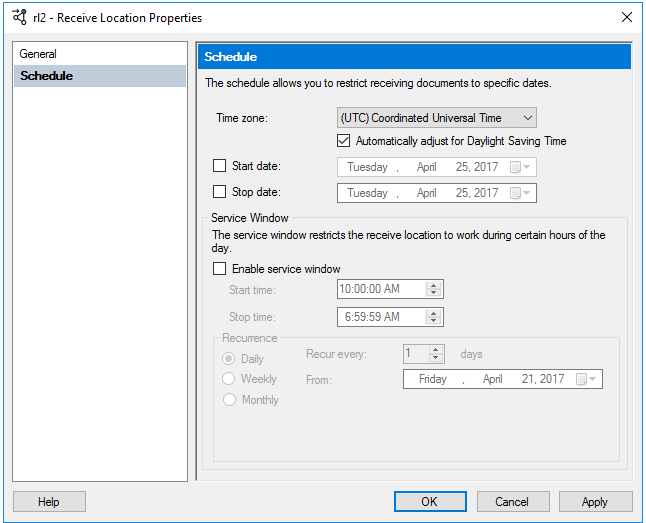
Task: Increase the Recur every days value
Action: [x=435, y=350]
